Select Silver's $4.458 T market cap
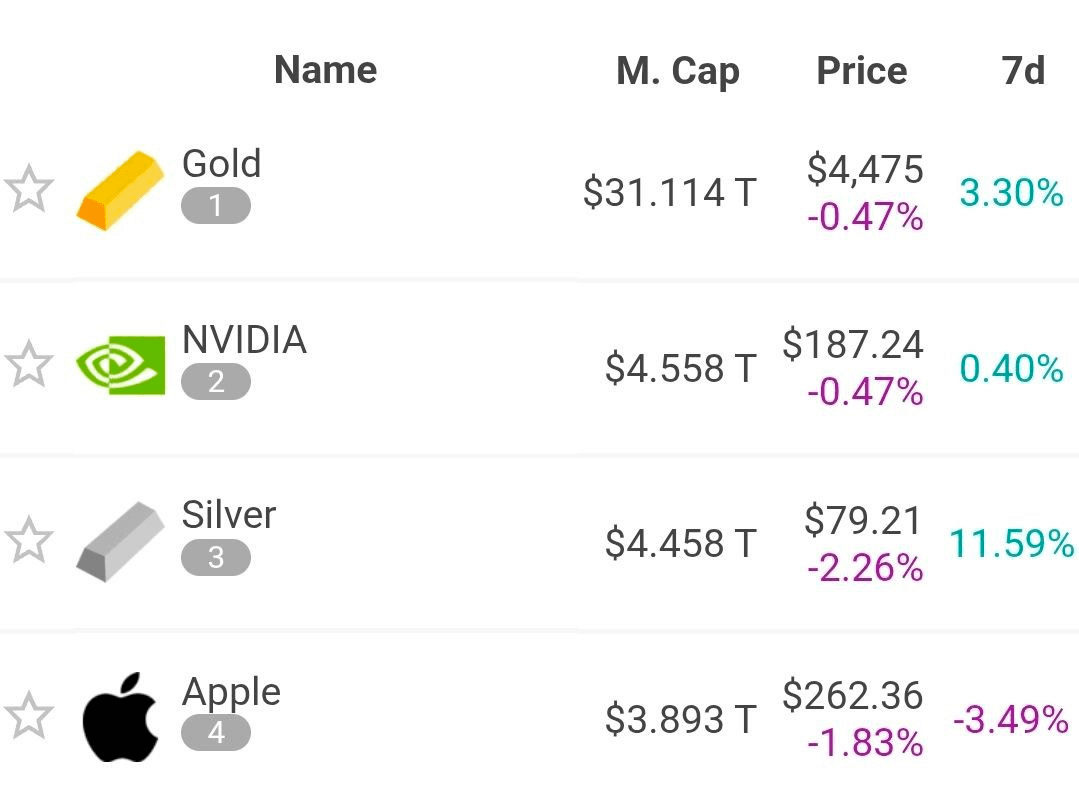This screenshot has height=798, width=1079. [x=680, y=543]
